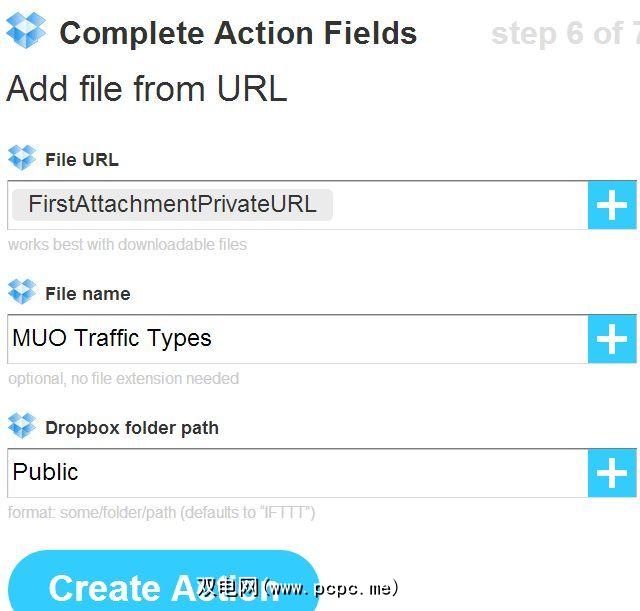Image resolution: width=640 pixels, height=611 pixels.
Task: Click the Dropbox folder path label
Action: pyautogui.click(x=132, y=427)
